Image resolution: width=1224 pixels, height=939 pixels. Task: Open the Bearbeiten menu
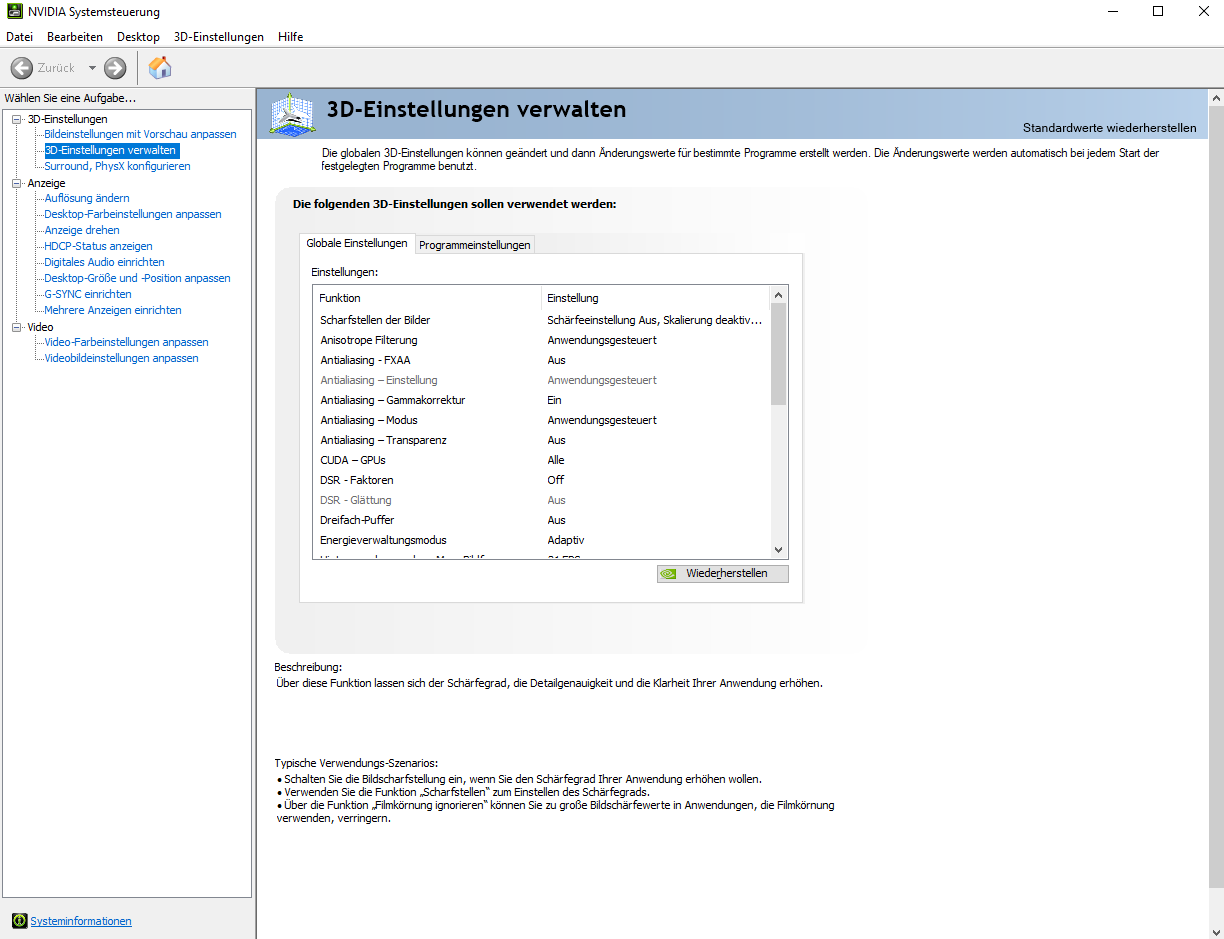click(x=75, y=37)
